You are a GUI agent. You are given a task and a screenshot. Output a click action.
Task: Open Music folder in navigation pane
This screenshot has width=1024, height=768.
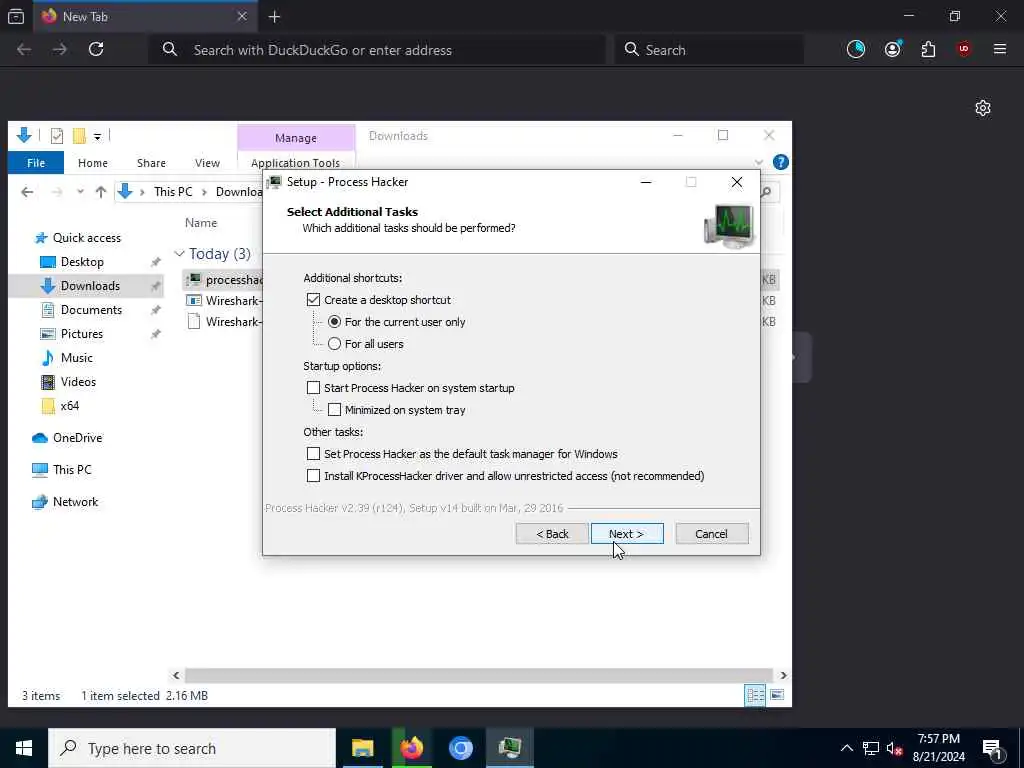[x=76, y=358]
